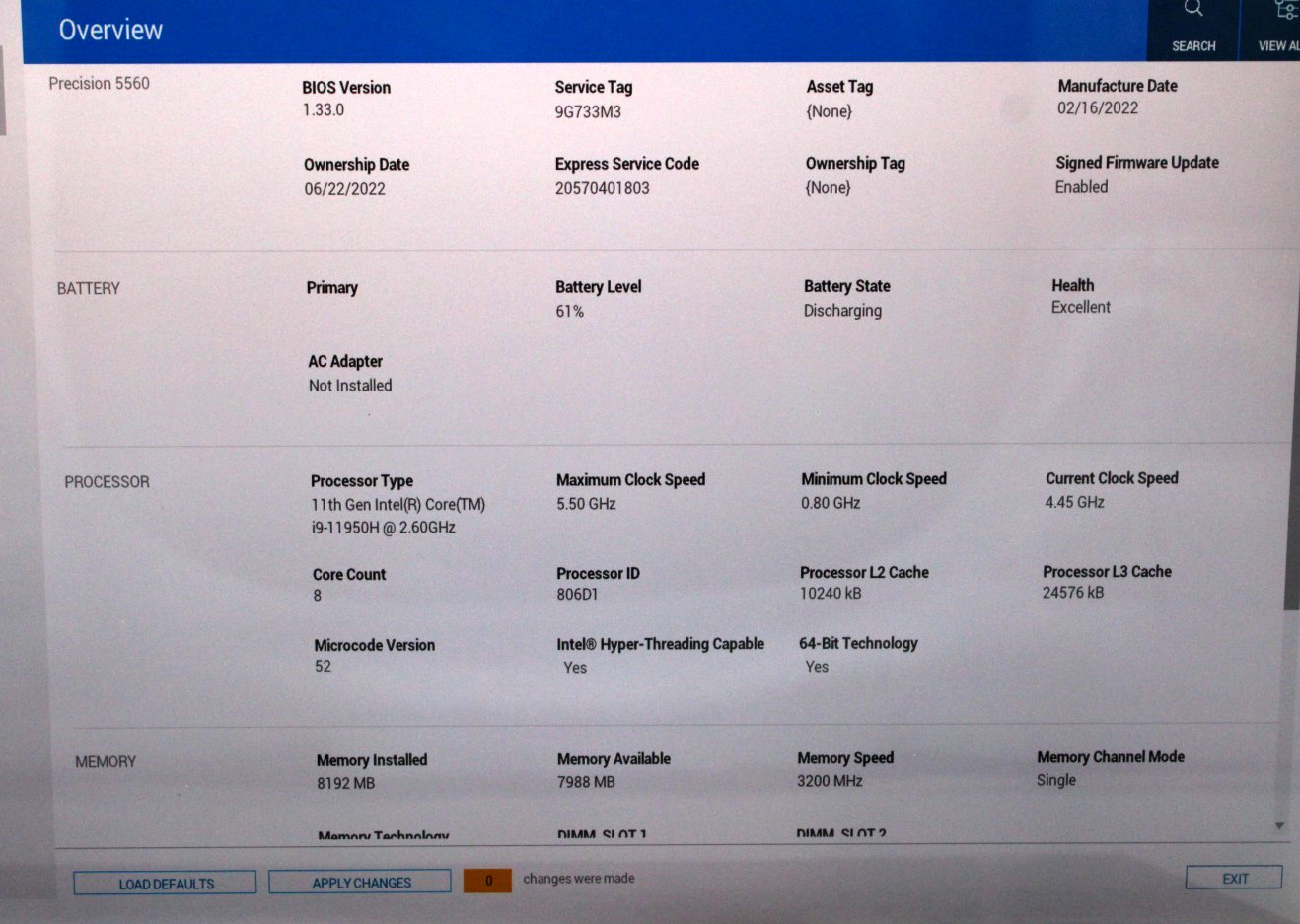This screenshot has width=1300, height=924.
Task: Select the Overview header title
Action: tap(110, 30)
